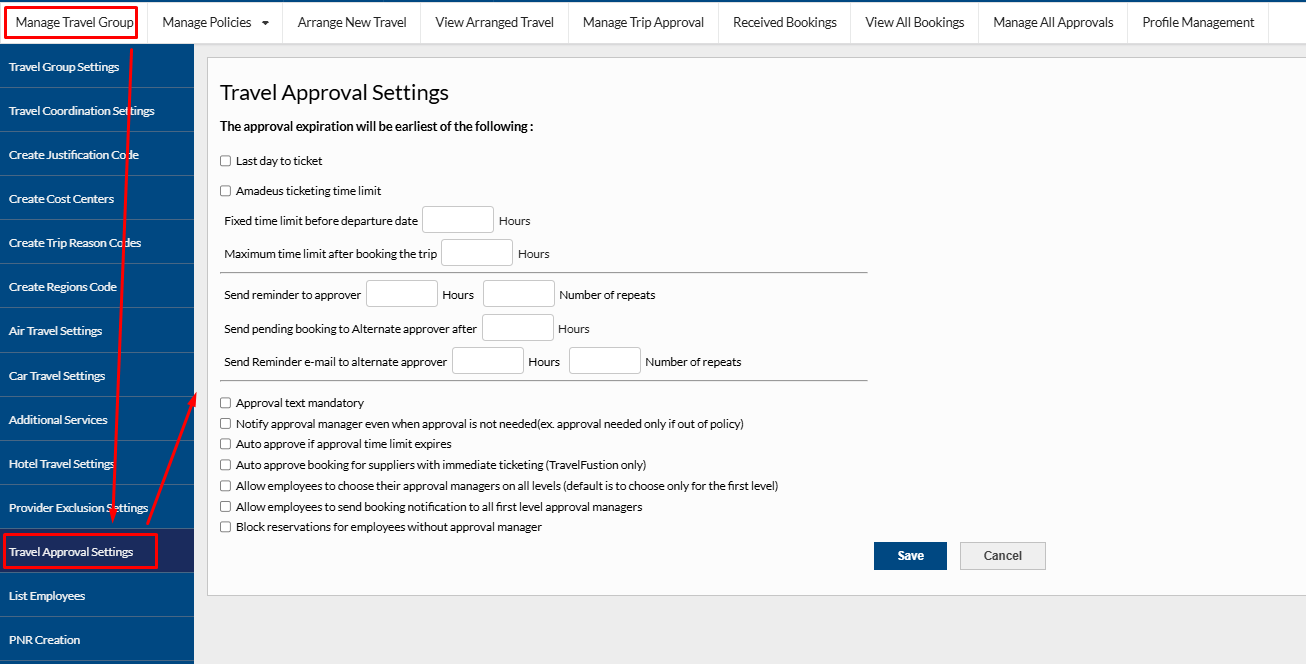
Task: Select Create Cost Centers in sidebar
Action: point(97,199)
